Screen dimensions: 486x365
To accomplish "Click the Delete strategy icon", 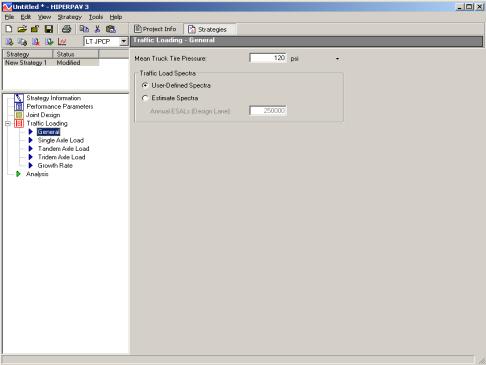I will pos(36,41).
